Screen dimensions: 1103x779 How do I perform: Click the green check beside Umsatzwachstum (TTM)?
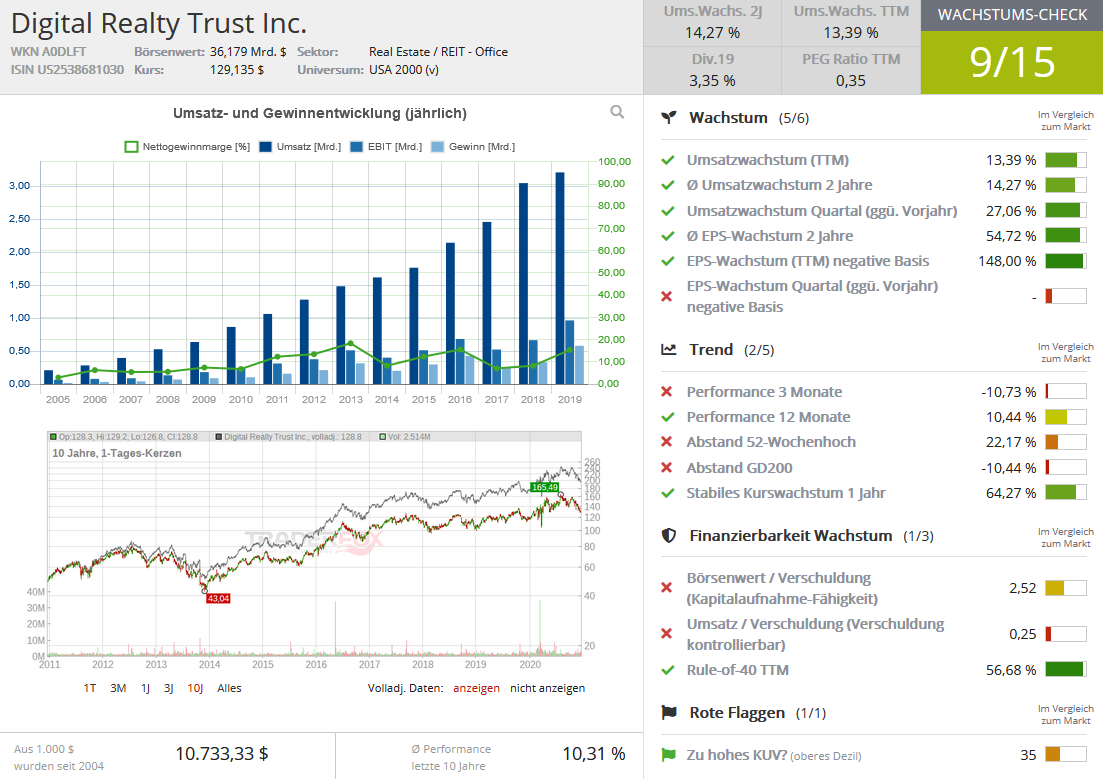point(668,160)
